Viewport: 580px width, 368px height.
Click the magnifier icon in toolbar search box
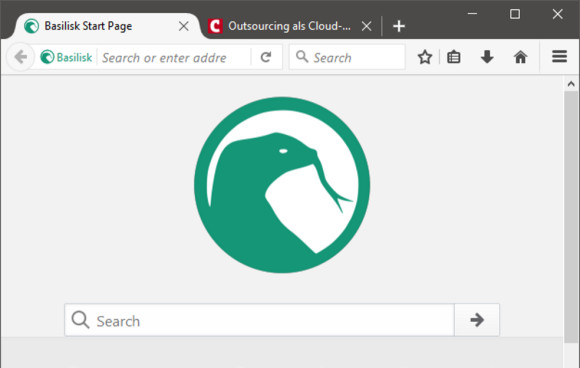(302, 57)
